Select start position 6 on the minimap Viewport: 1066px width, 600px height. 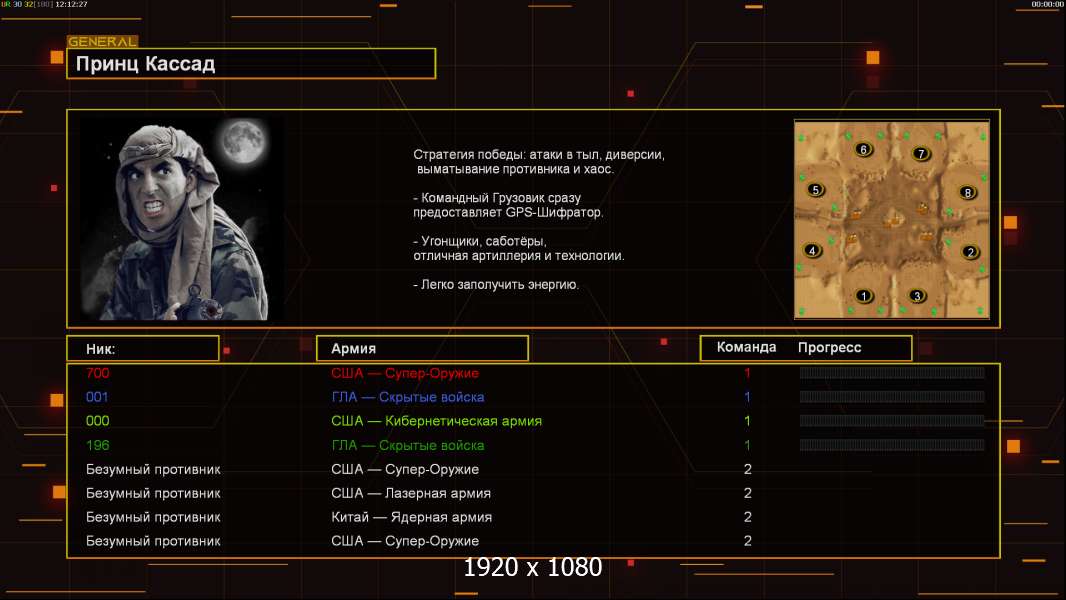click(x=863, y=149)
